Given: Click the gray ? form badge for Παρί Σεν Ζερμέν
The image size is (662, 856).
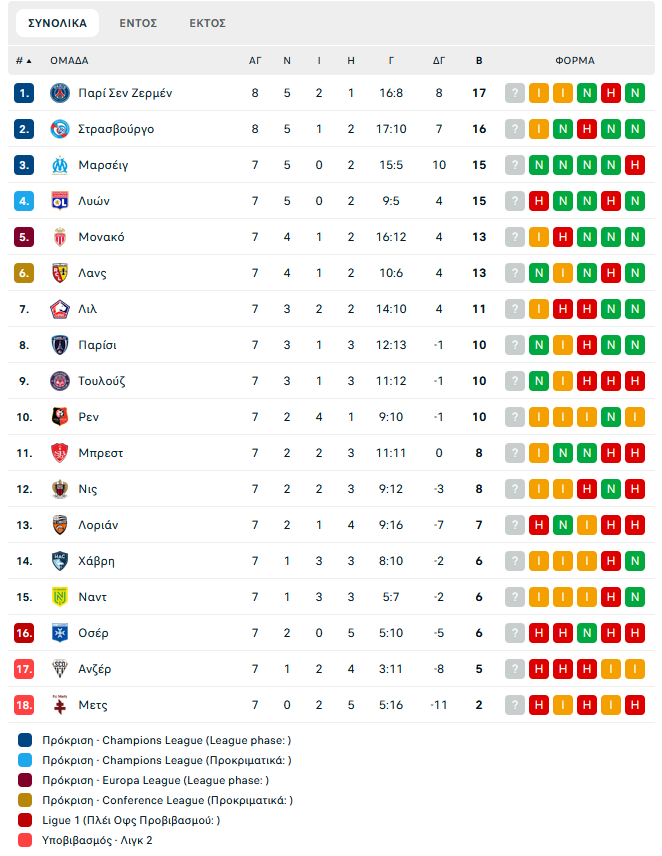Looking at the screenshot, I should (x=515, y=93).
